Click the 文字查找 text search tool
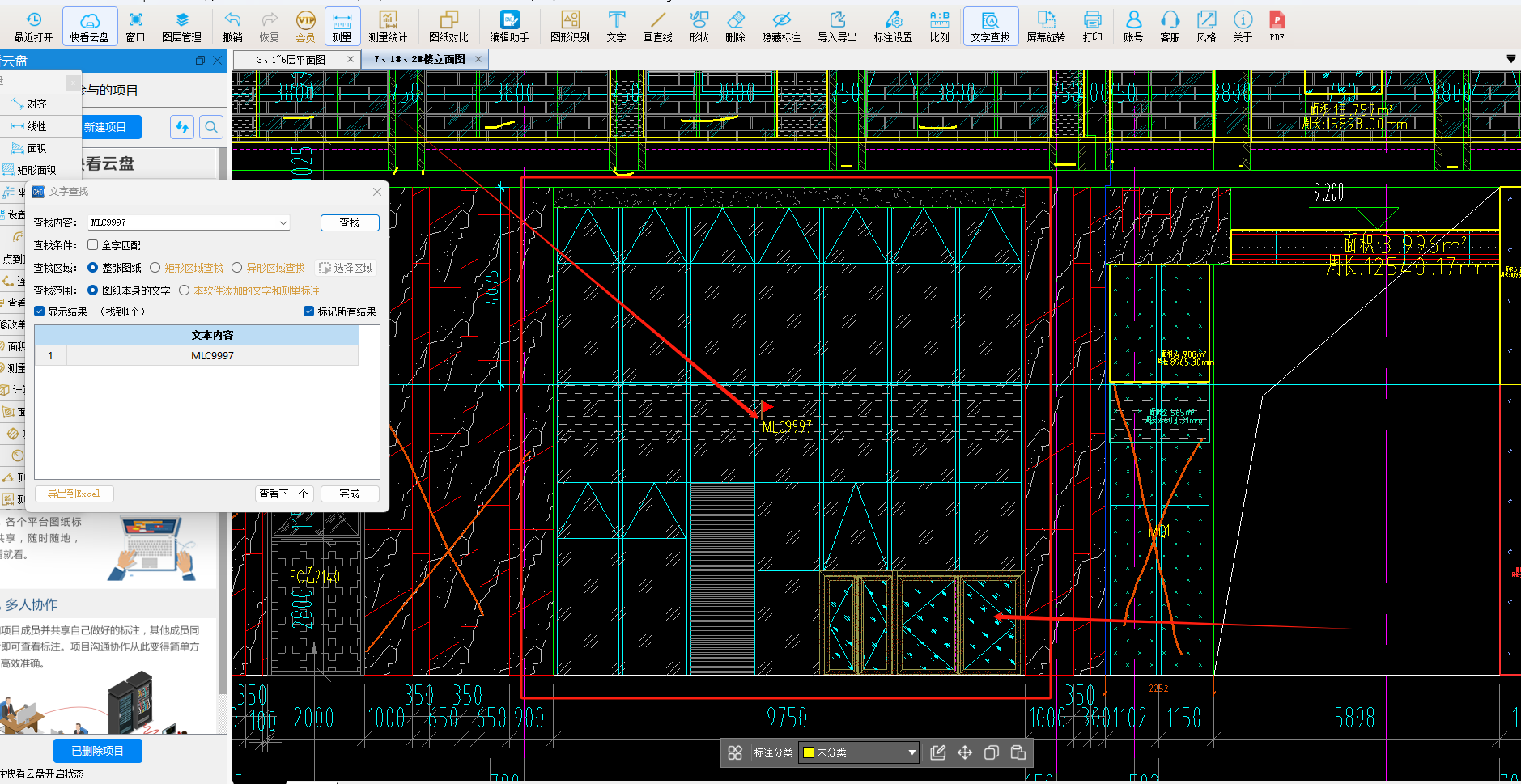 coord(991,27)
